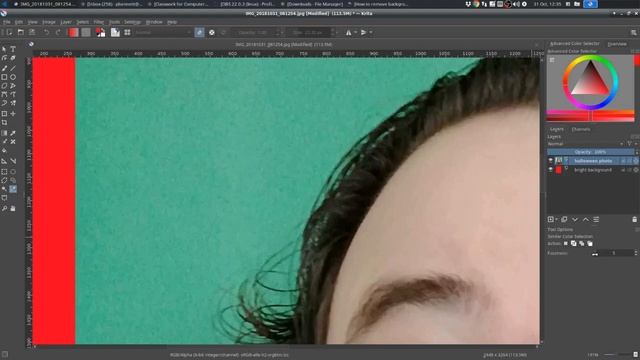640x360 pixels.
Task: Open the Layer menu
Action: [66, 22]
